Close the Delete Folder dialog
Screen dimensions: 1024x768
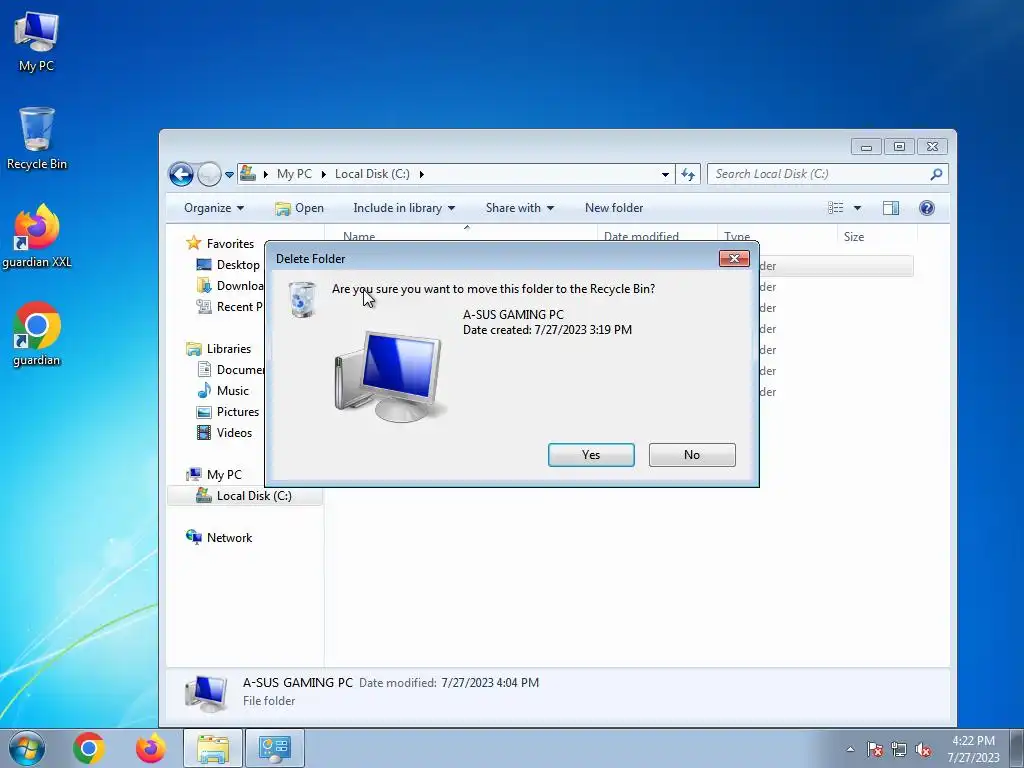734,259
